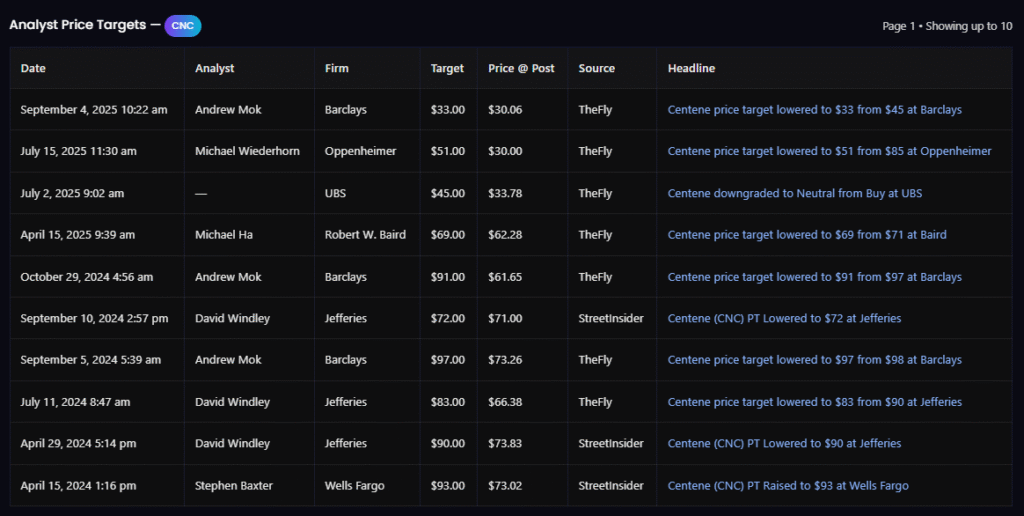This screenshot has width=1024, height=516.
Task: Open Barclays $91 from $97 headline
Action: (x=814, y=277)
